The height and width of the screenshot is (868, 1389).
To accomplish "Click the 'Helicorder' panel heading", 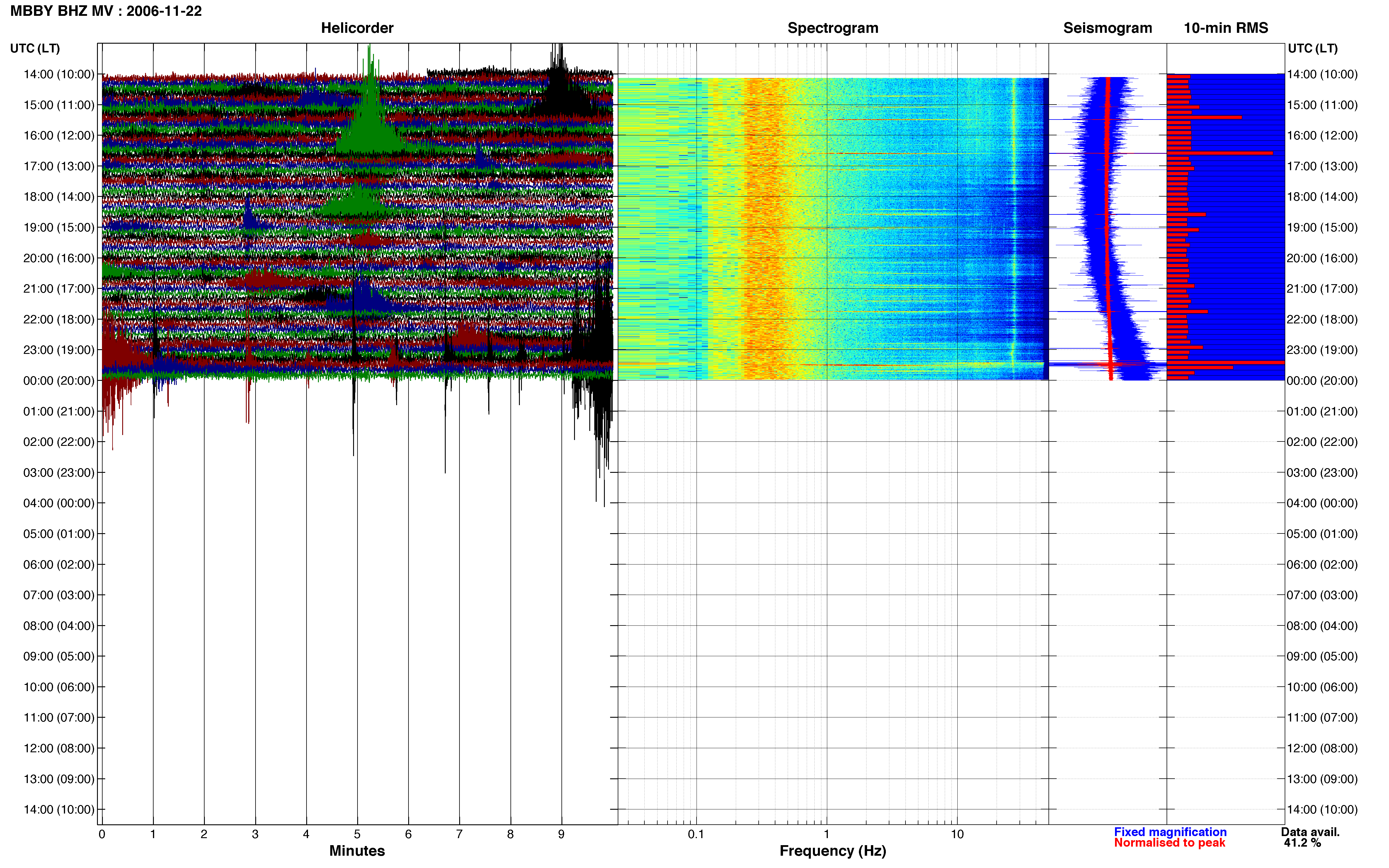I will (x=357, y=28).
